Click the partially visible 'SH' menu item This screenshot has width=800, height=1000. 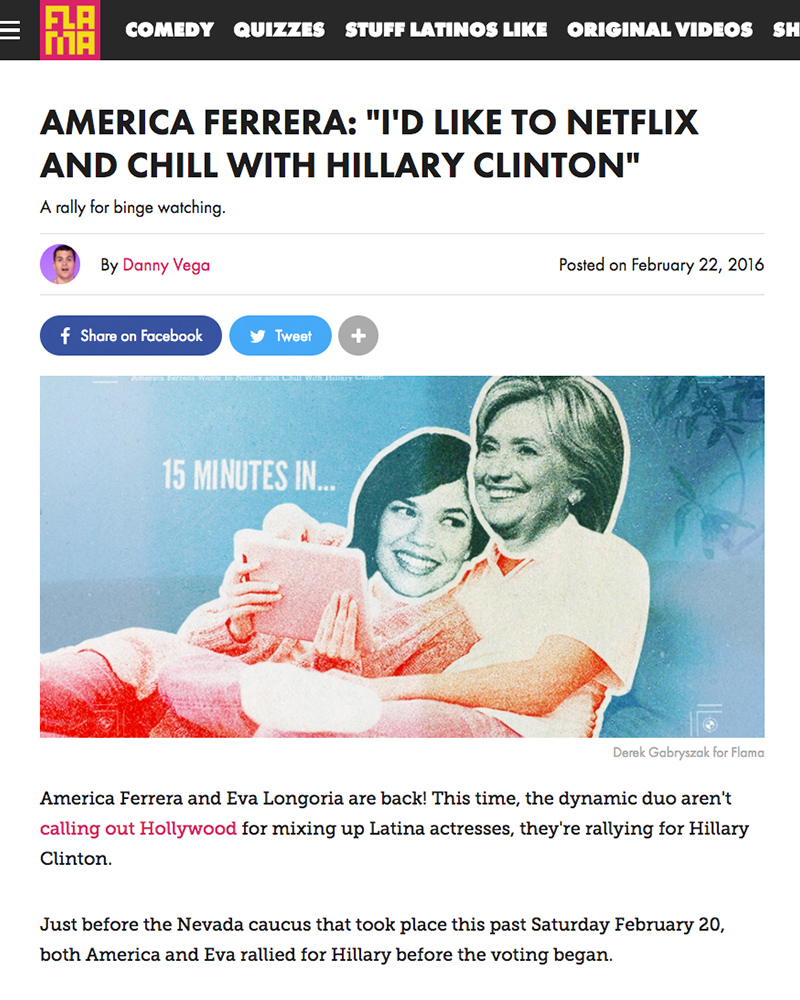click(786, 30)
